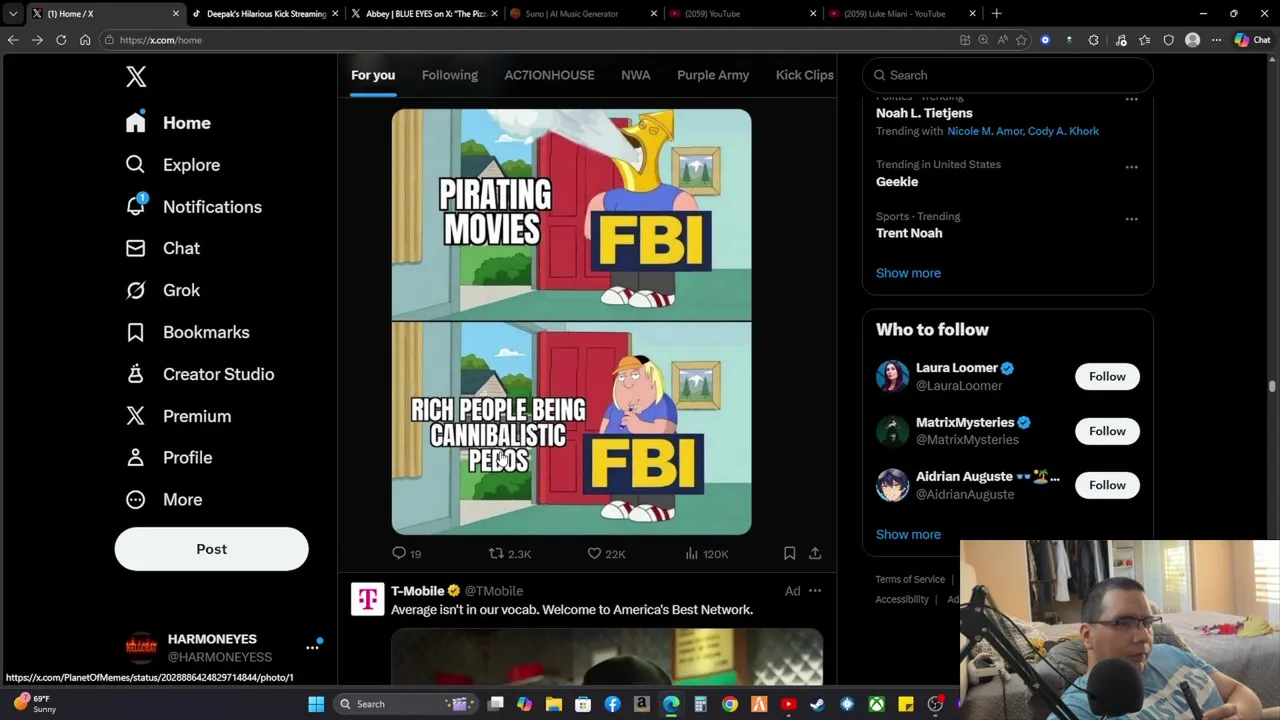Open Google Chrome from the taskbar
This screenshot has width=1280, height=720.
pyautogui.click(x=730, y=704)
